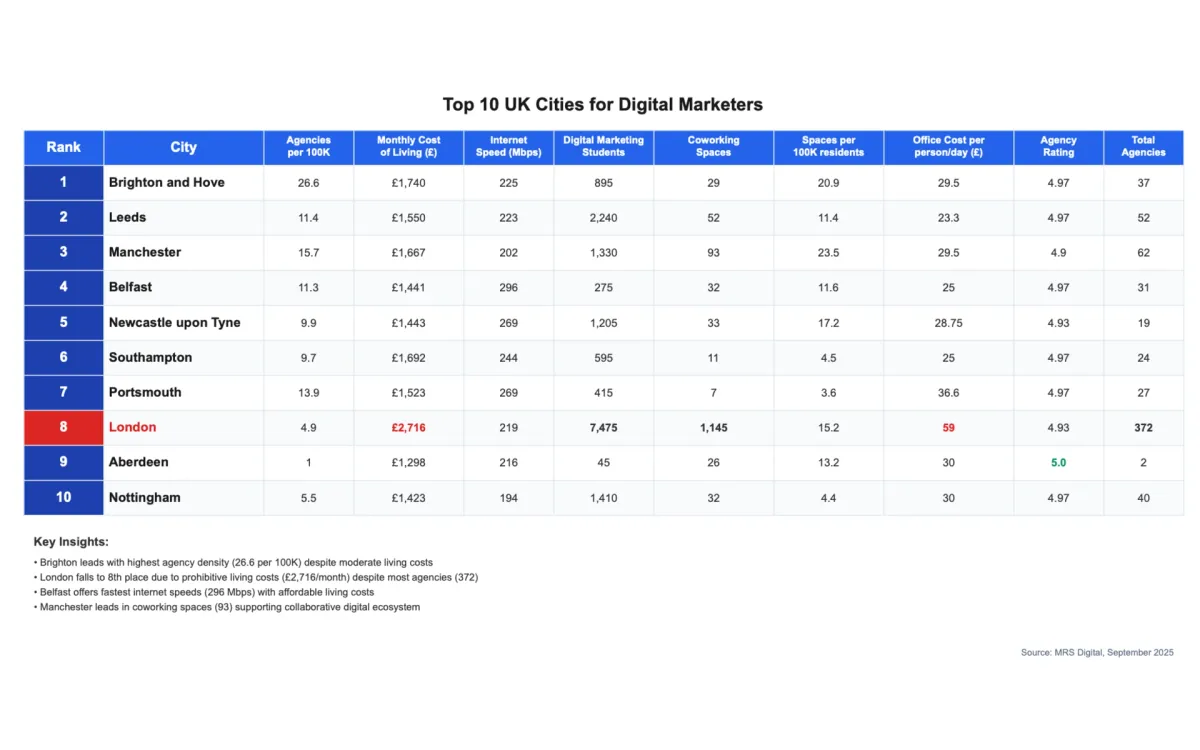Image resolution: width=1200 pixels, height=750 pixels.
Task: Click the Top 10 UK Cities title
Action: tap(602, 104)
